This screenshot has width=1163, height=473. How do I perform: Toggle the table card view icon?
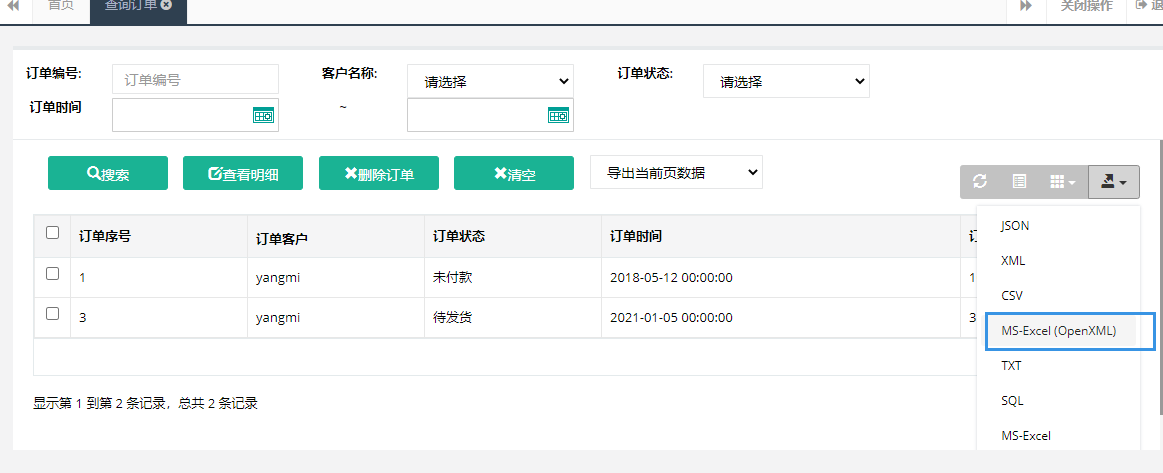click(x=1019, y=182)
